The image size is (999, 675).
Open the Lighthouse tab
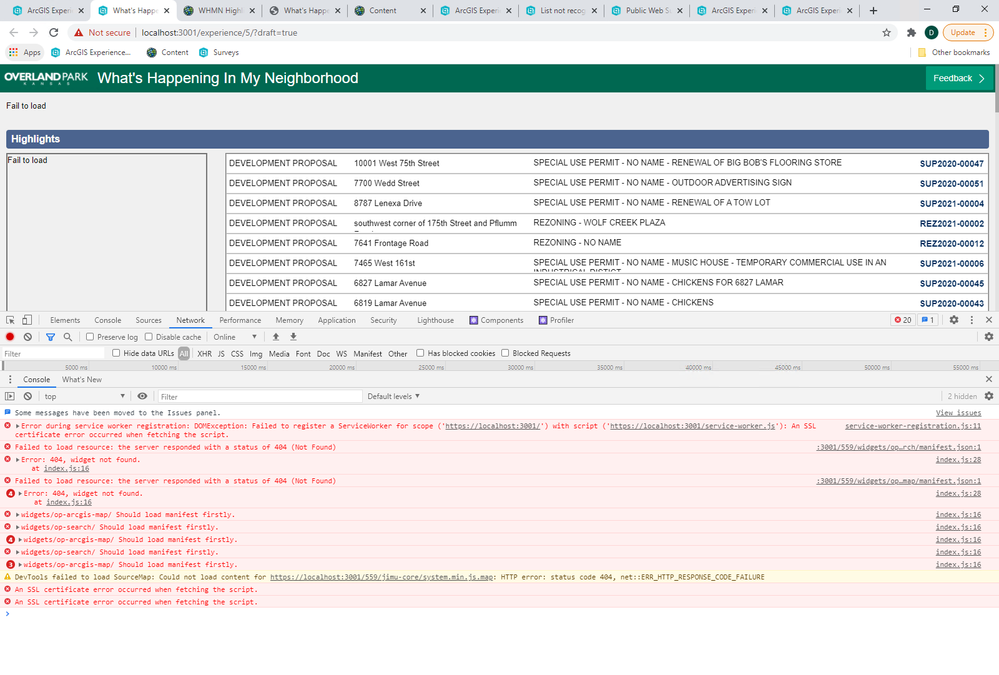coord(435,320)
